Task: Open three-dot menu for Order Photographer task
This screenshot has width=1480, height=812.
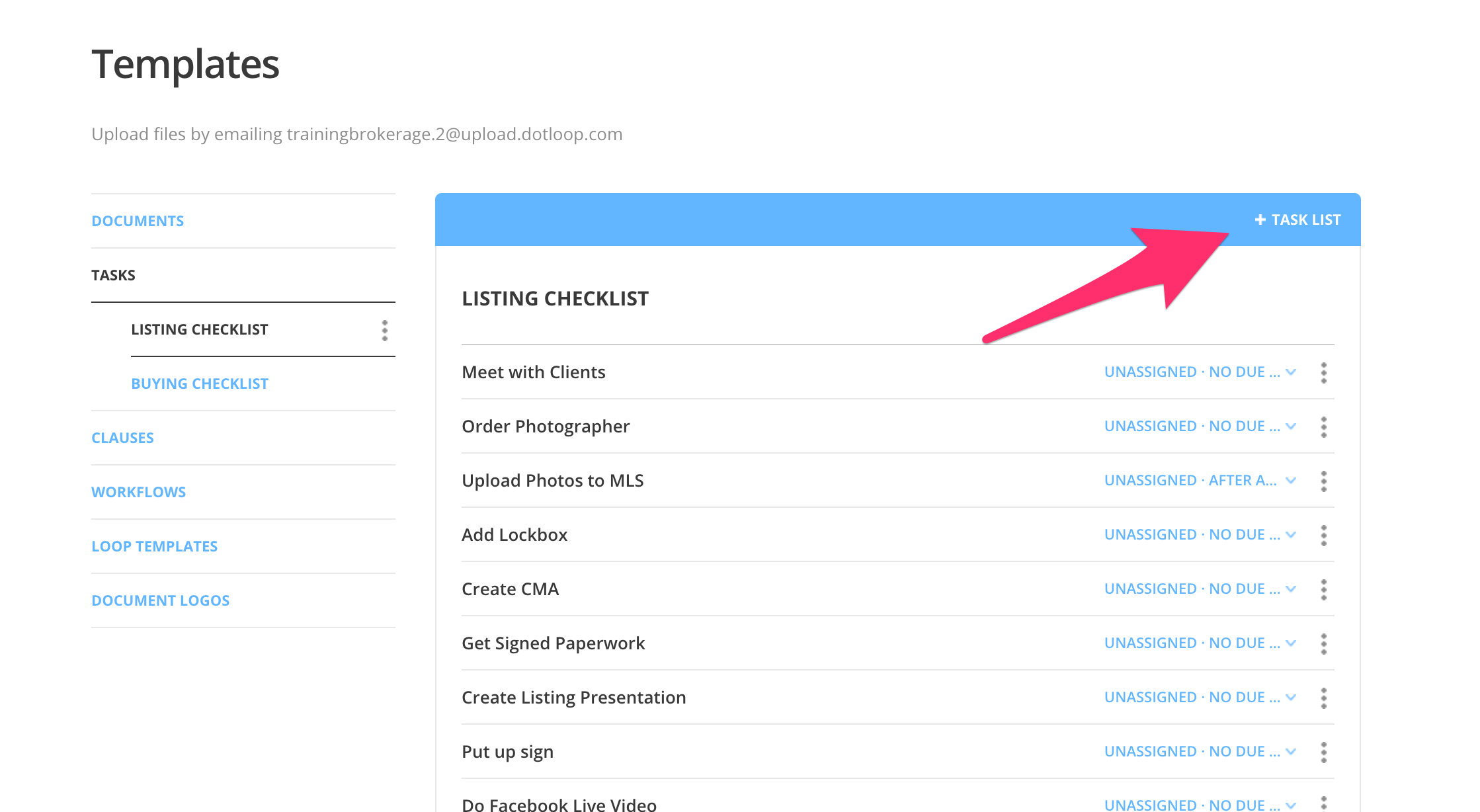Action: pyautogui.click(x=1323, y=426)
